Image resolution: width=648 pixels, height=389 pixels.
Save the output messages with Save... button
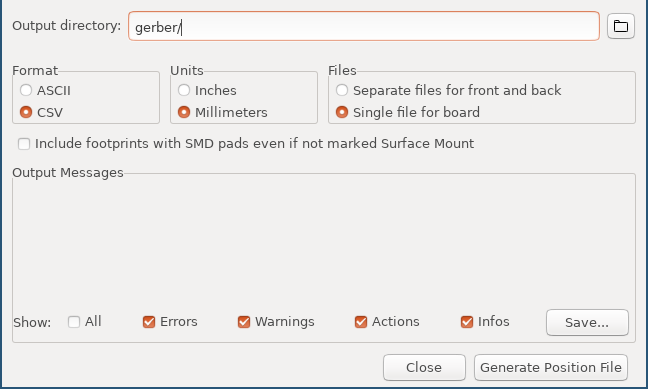(587, 322)
